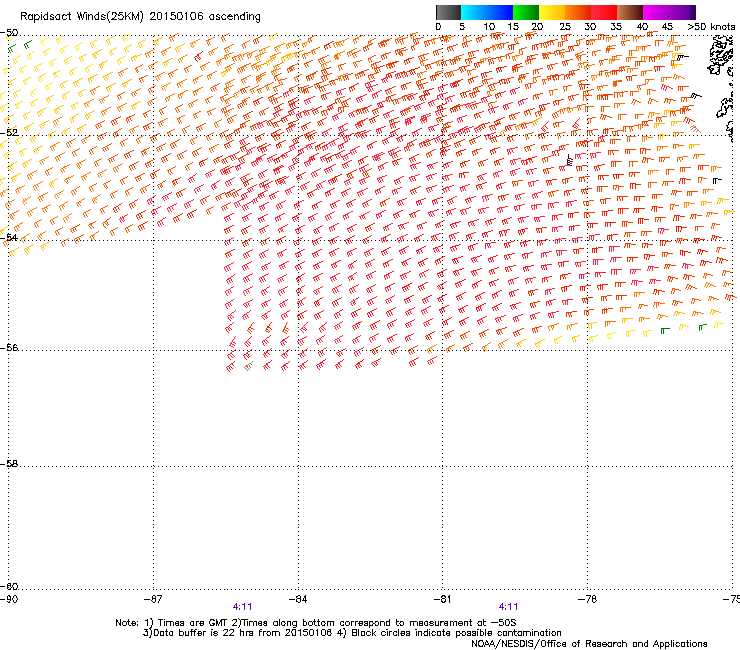This screenshot has width=740, height=650.
Task: Select the orange 25-30 knots legend segment
Action: (578, 12)
